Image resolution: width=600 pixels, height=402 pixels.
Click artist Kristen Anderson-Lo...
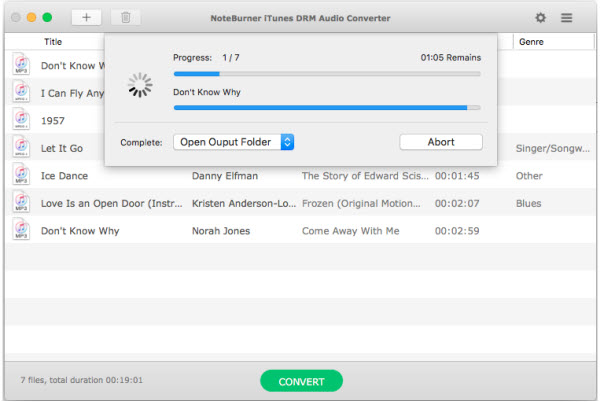(244, 203)
